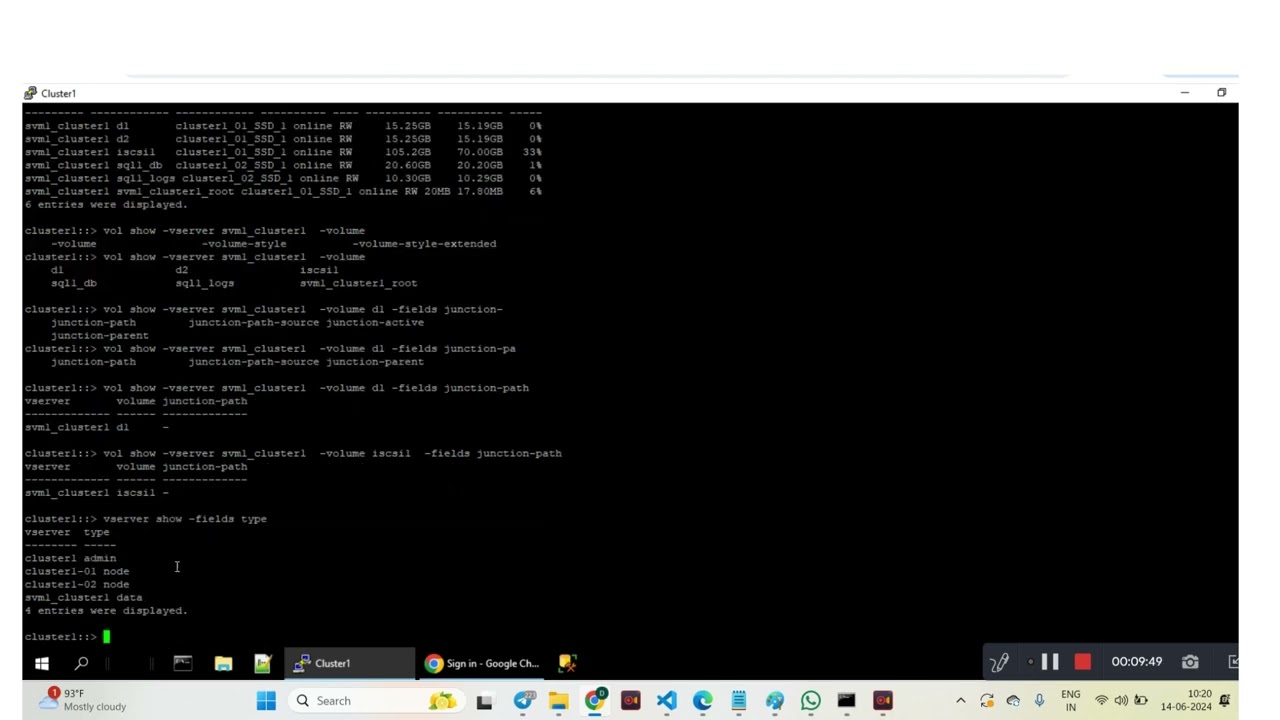The width and height of the screenshot is (1280, 720).
Task: Click the 'svm1_cluster1 data' output row
Action: click(84, 597)
